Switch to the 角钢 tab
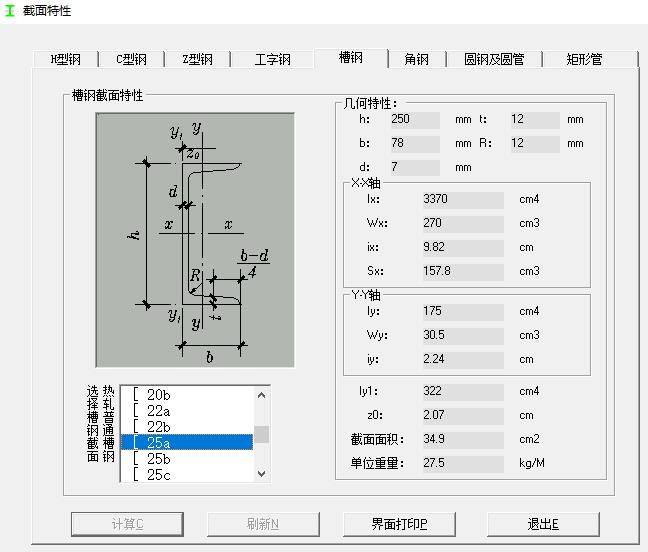 417,59
